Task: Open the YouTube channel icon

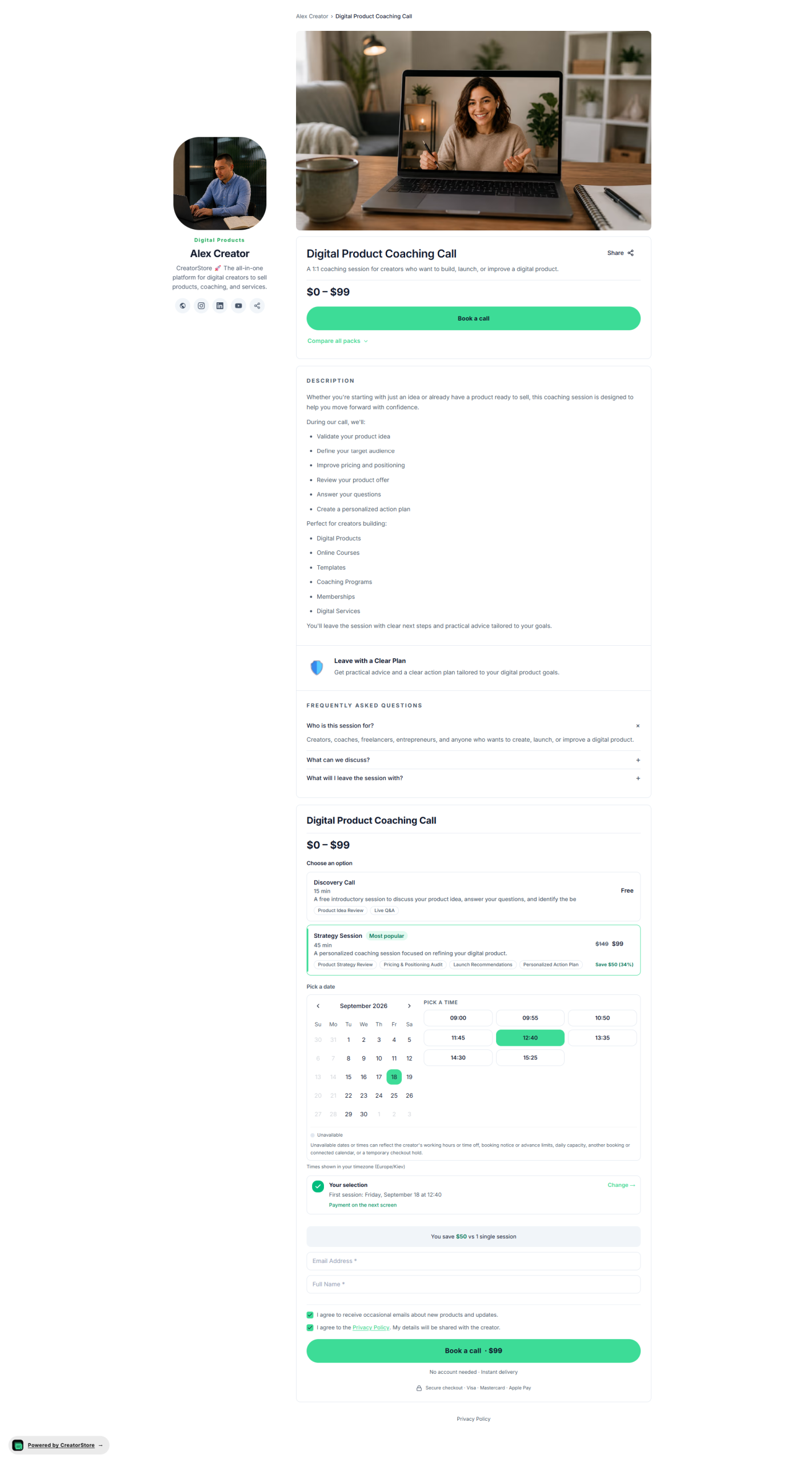Action: click(238, 306)
